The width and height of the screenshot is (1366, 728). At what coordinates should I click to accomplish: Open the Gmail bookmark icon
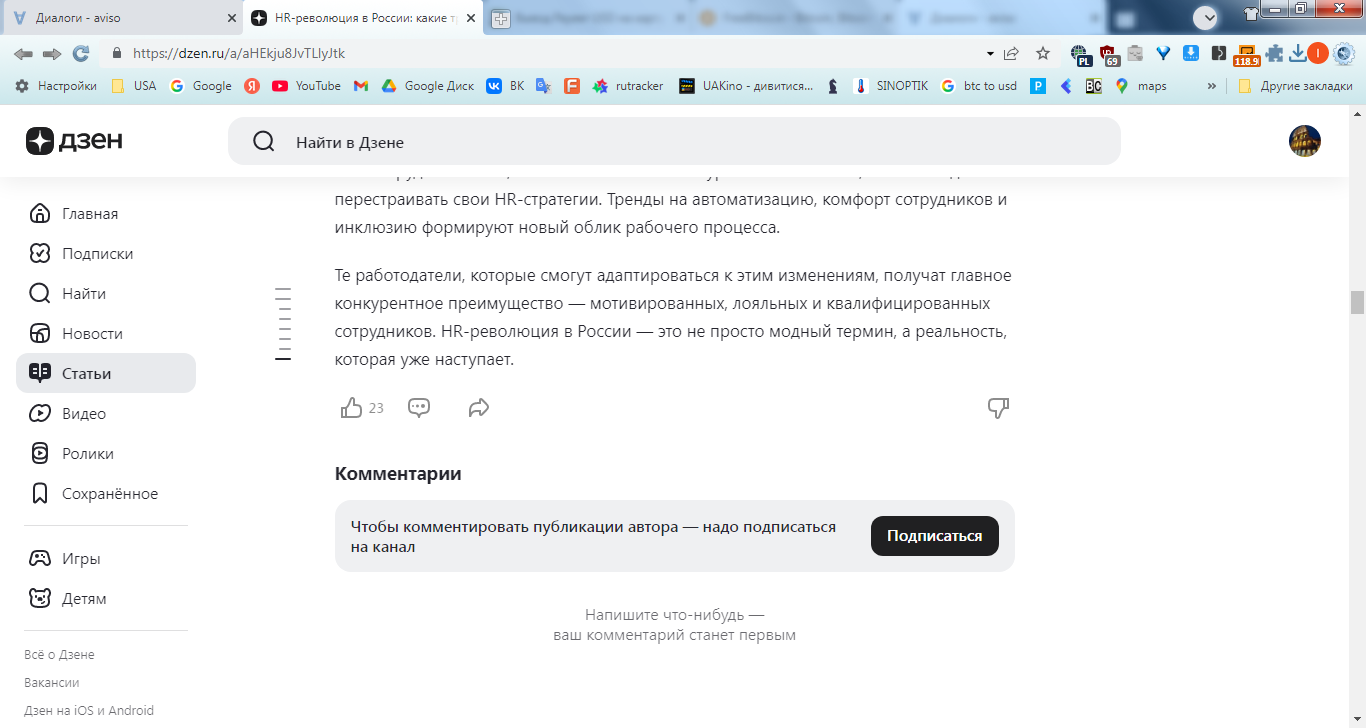click(x=361, y=86)
